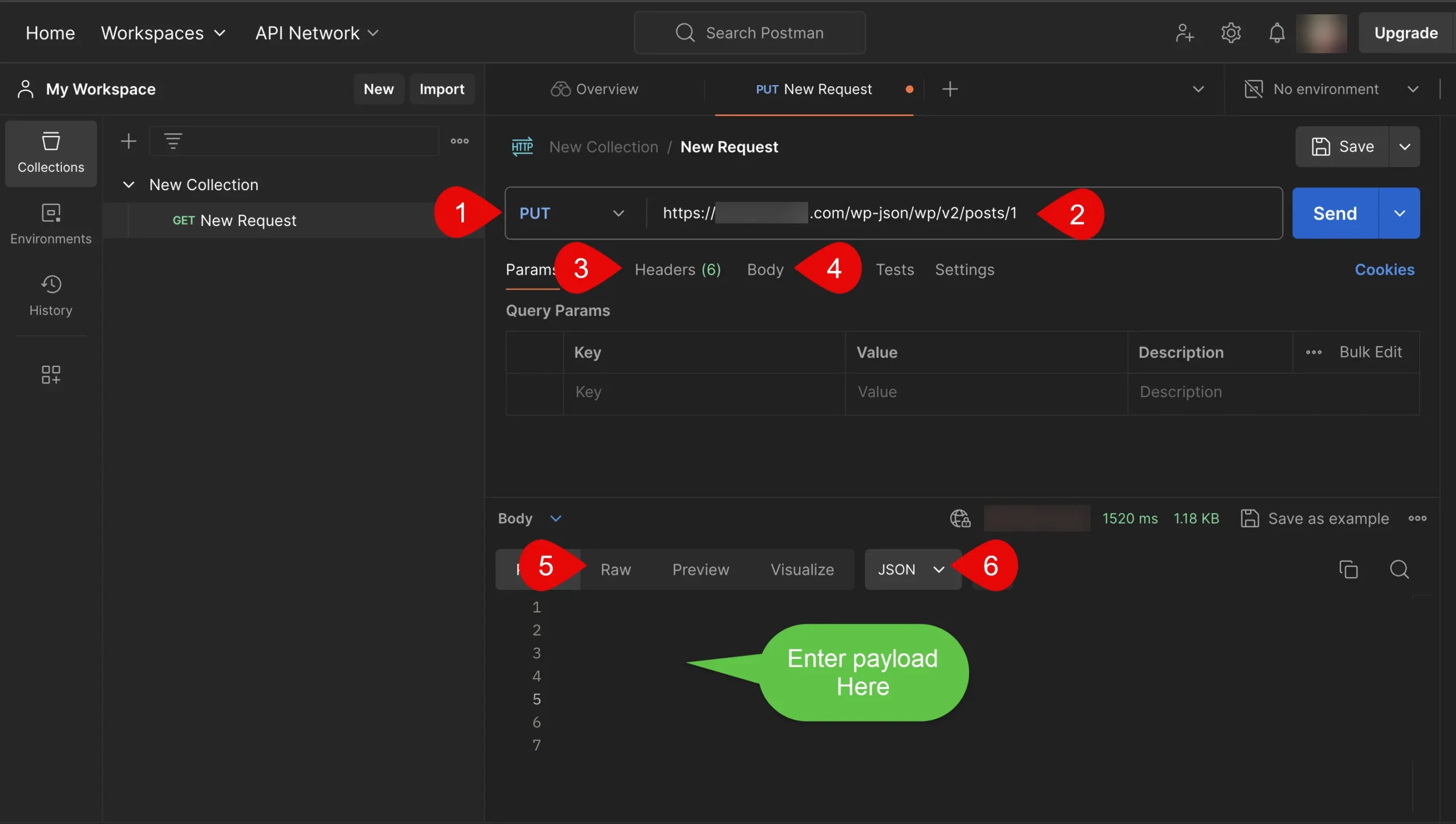Image resolution: width=1456 pixels, height=824 pixels.
Task: Click the API Network menu item
Action: click(317, 32)
